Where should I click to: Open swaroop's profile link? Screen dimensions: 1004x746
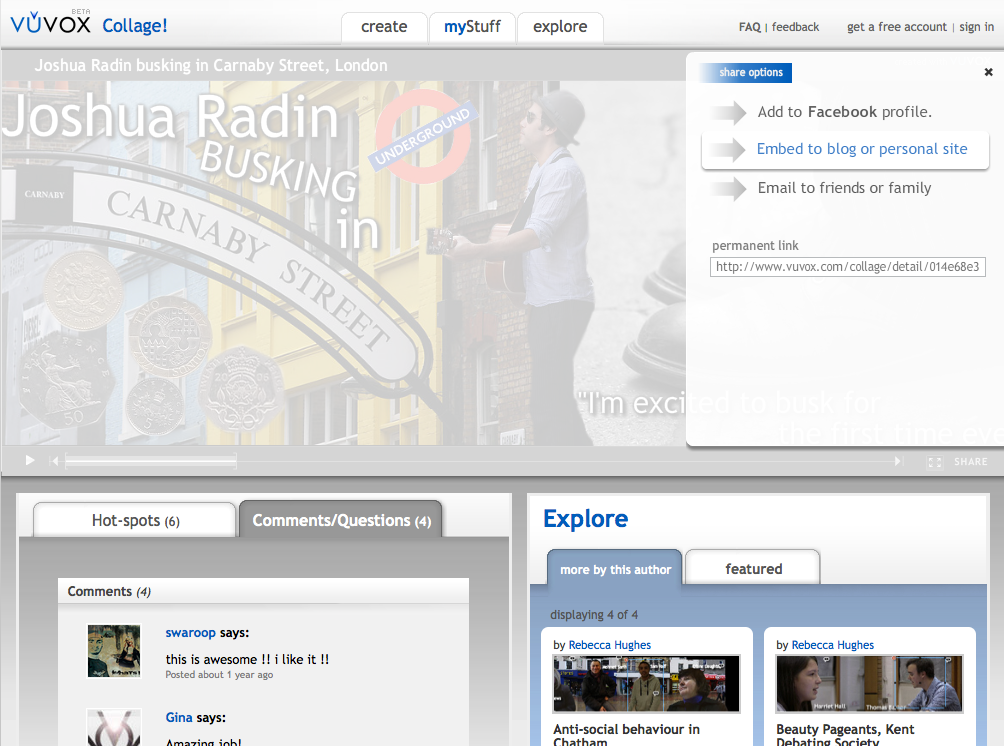(x=190, y=633)
